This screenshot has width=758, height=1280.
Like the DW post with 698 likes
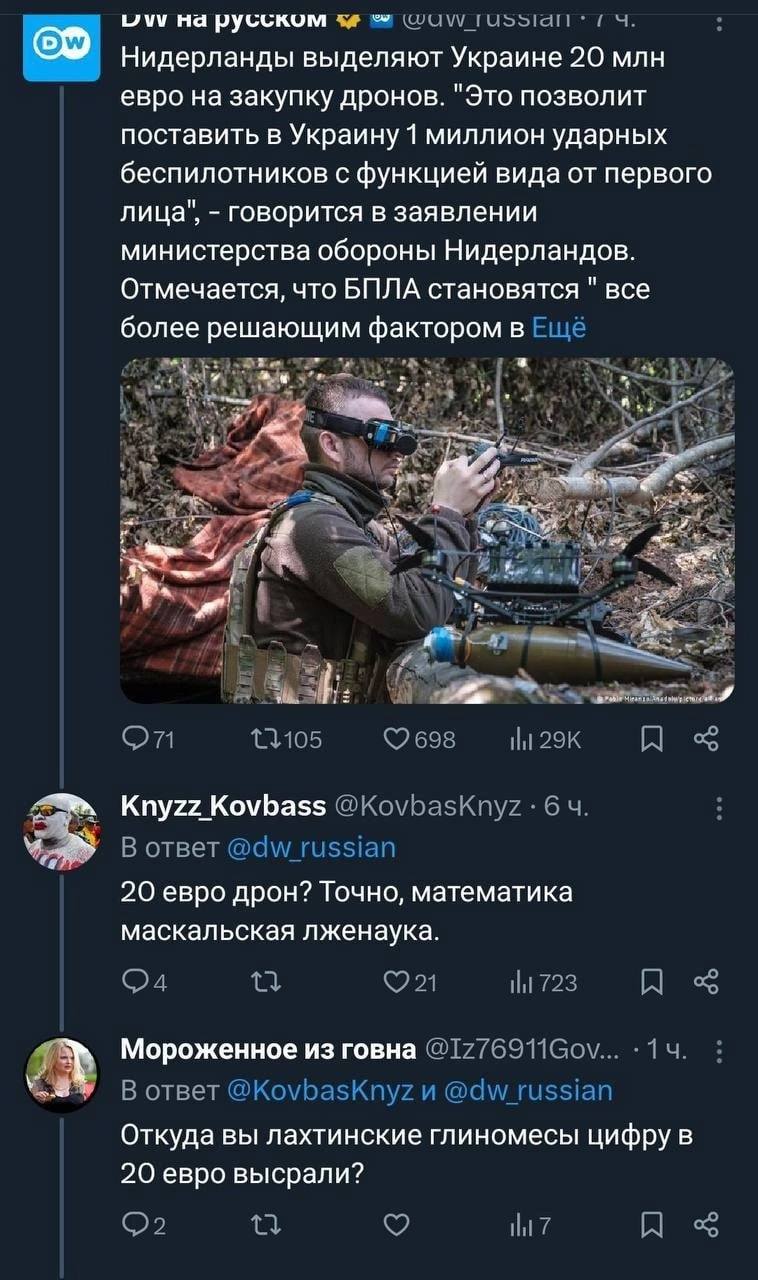point(396,739)
